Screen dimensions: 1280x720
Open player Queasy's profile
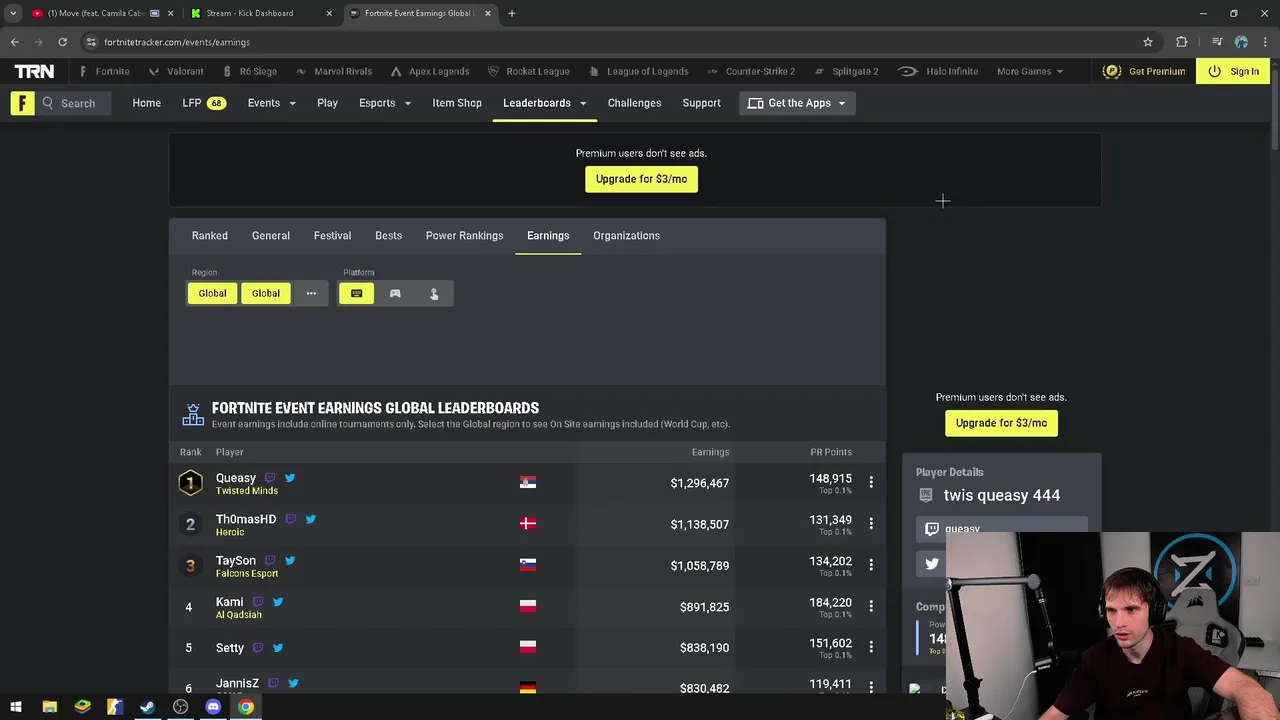236,478
